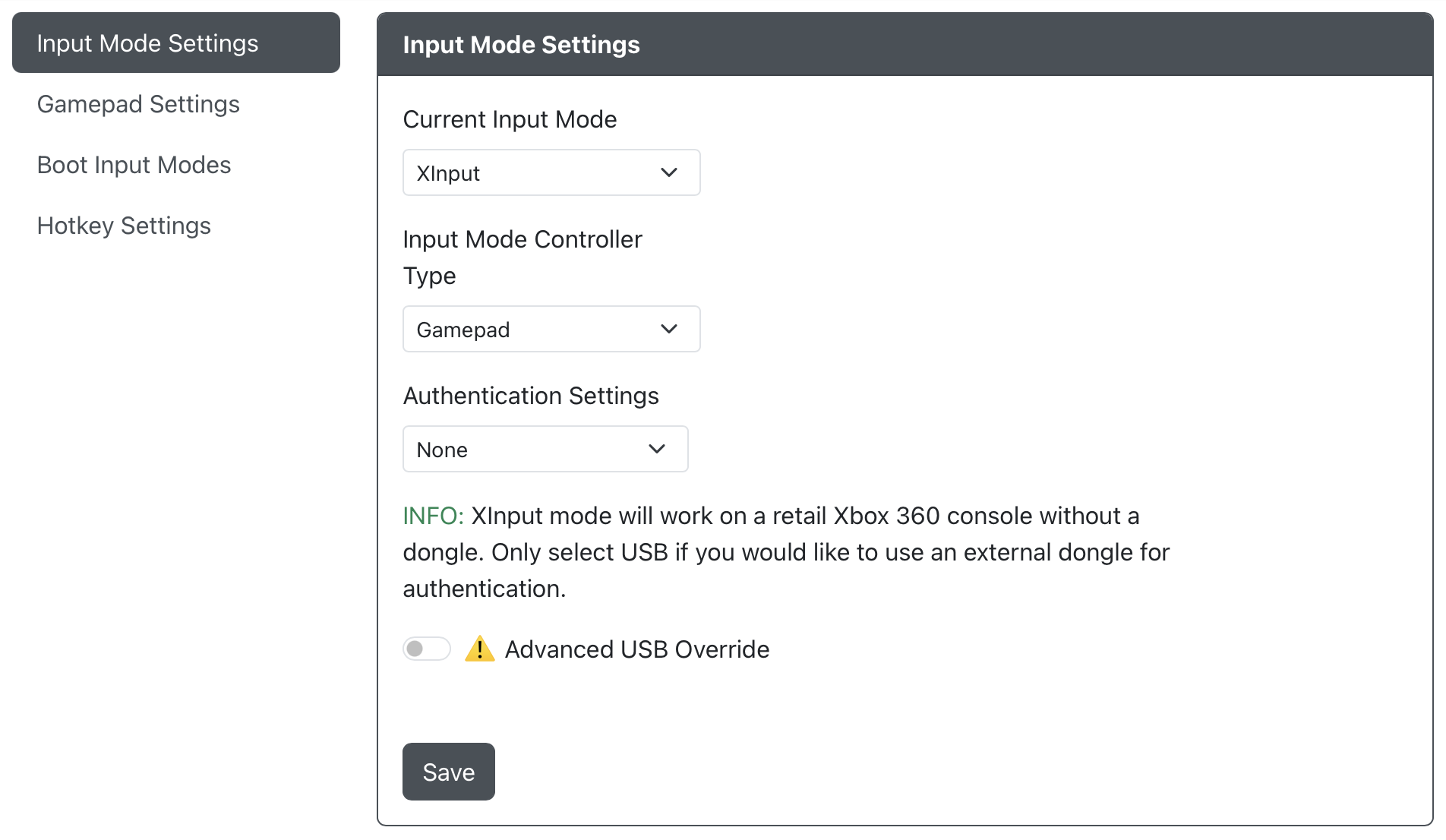Click the Advanced USB Override label text
This screenshot has height=840, width=1446.
[x=637, y=649]
